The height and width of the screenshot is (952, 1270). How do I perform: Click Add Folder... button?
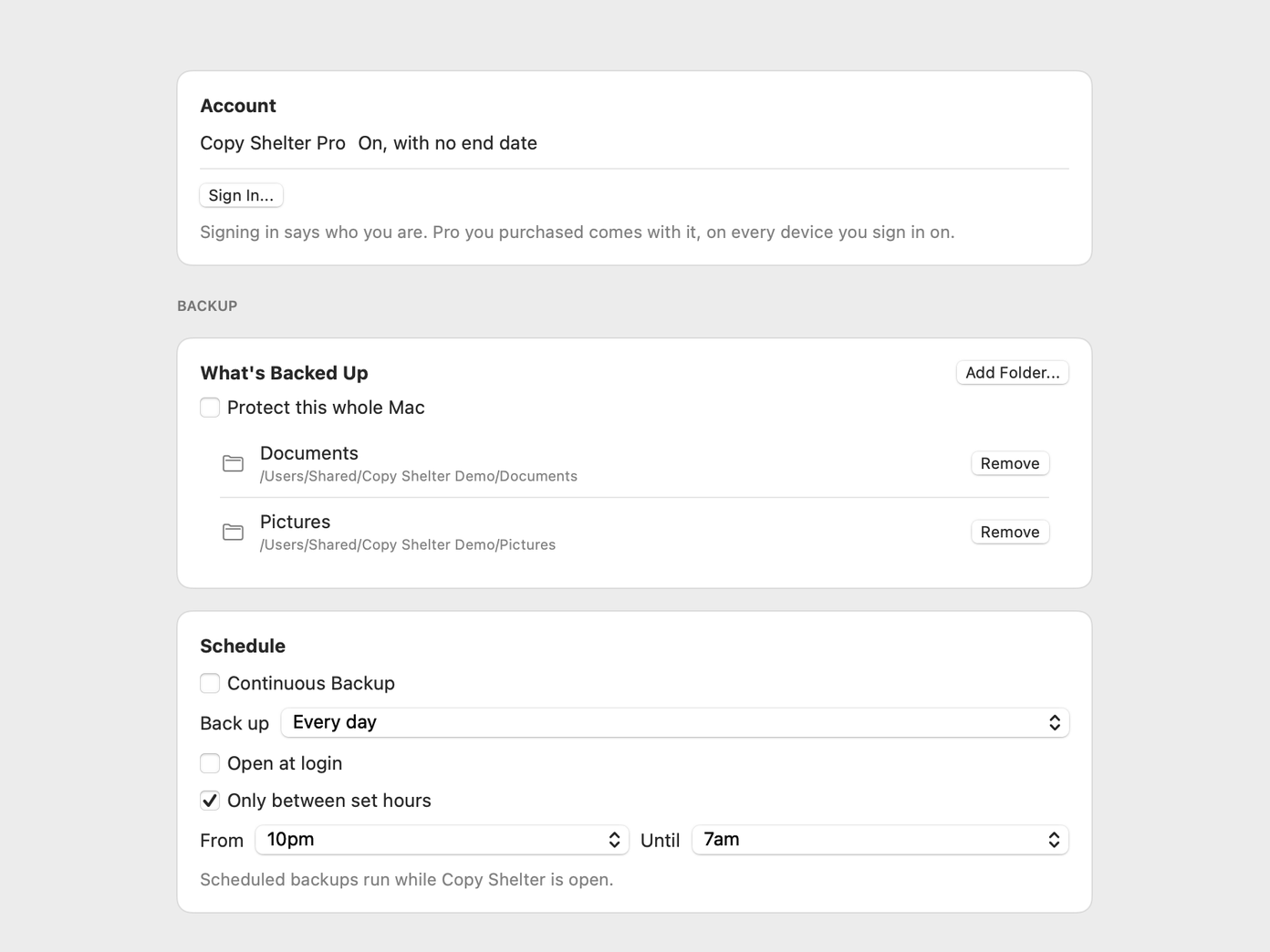pos(1013,372)
